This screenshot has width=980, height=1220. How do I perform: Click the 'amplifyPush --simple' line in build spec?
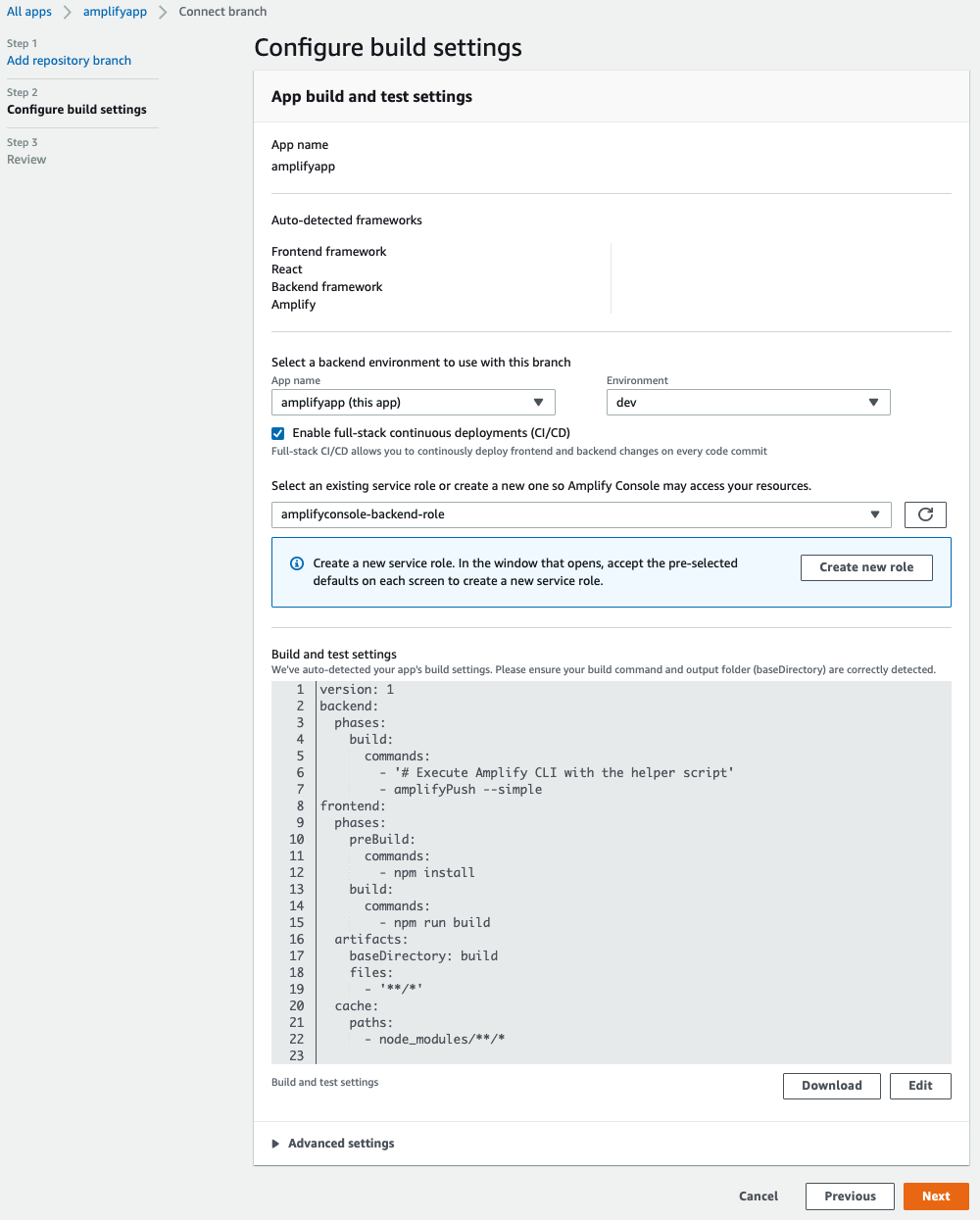tap(461, 790)
